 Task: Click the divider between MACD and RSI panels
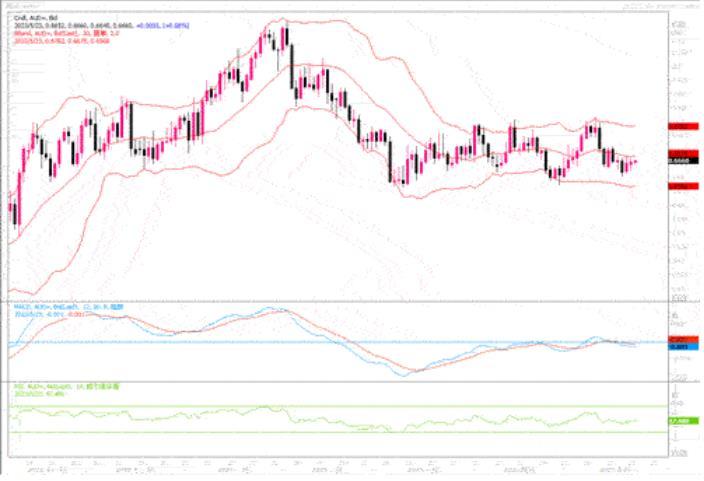[352, 381]
